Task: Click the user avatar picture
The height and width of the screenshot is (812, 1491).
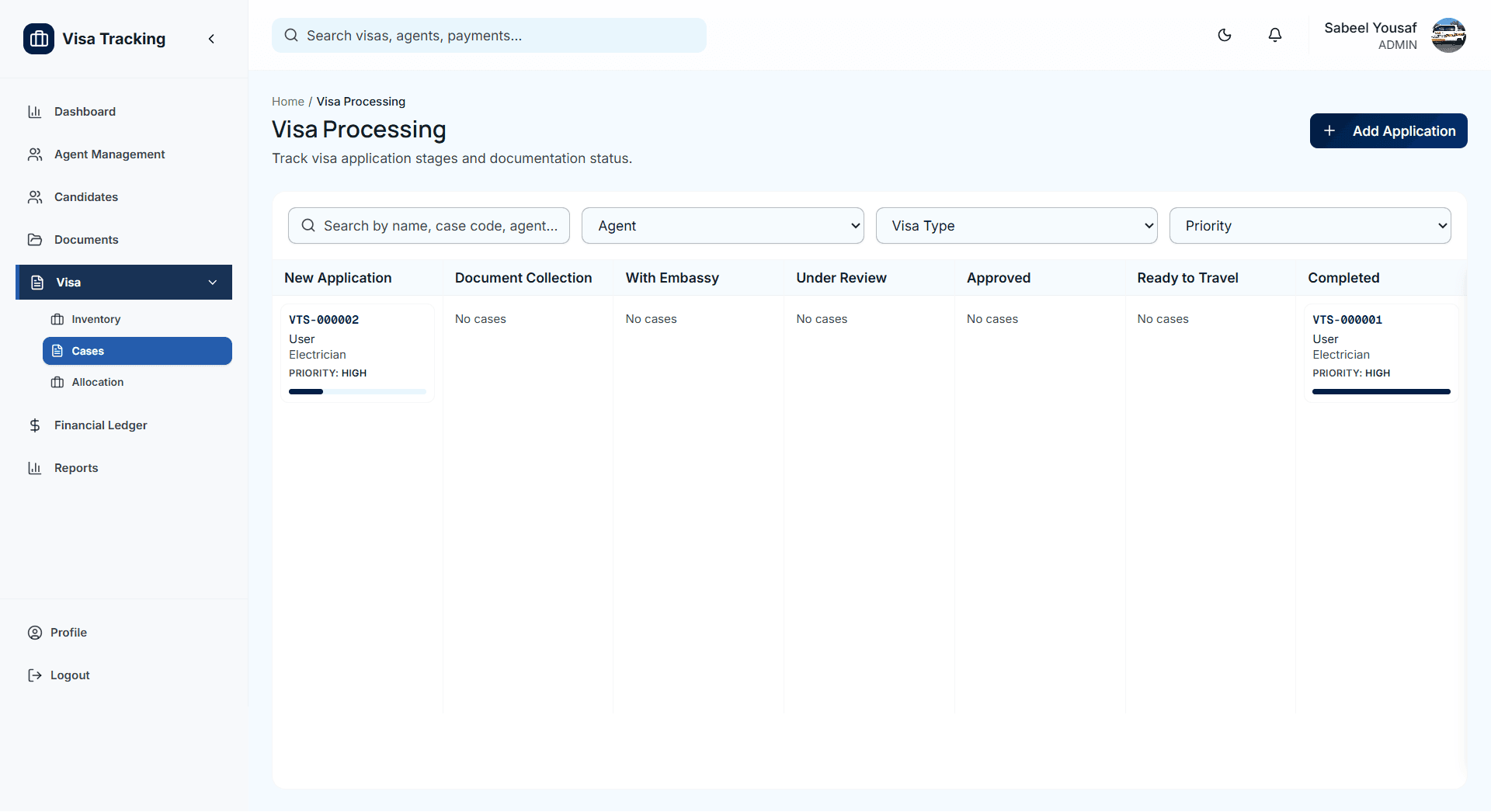Action: coord(1448,36)
